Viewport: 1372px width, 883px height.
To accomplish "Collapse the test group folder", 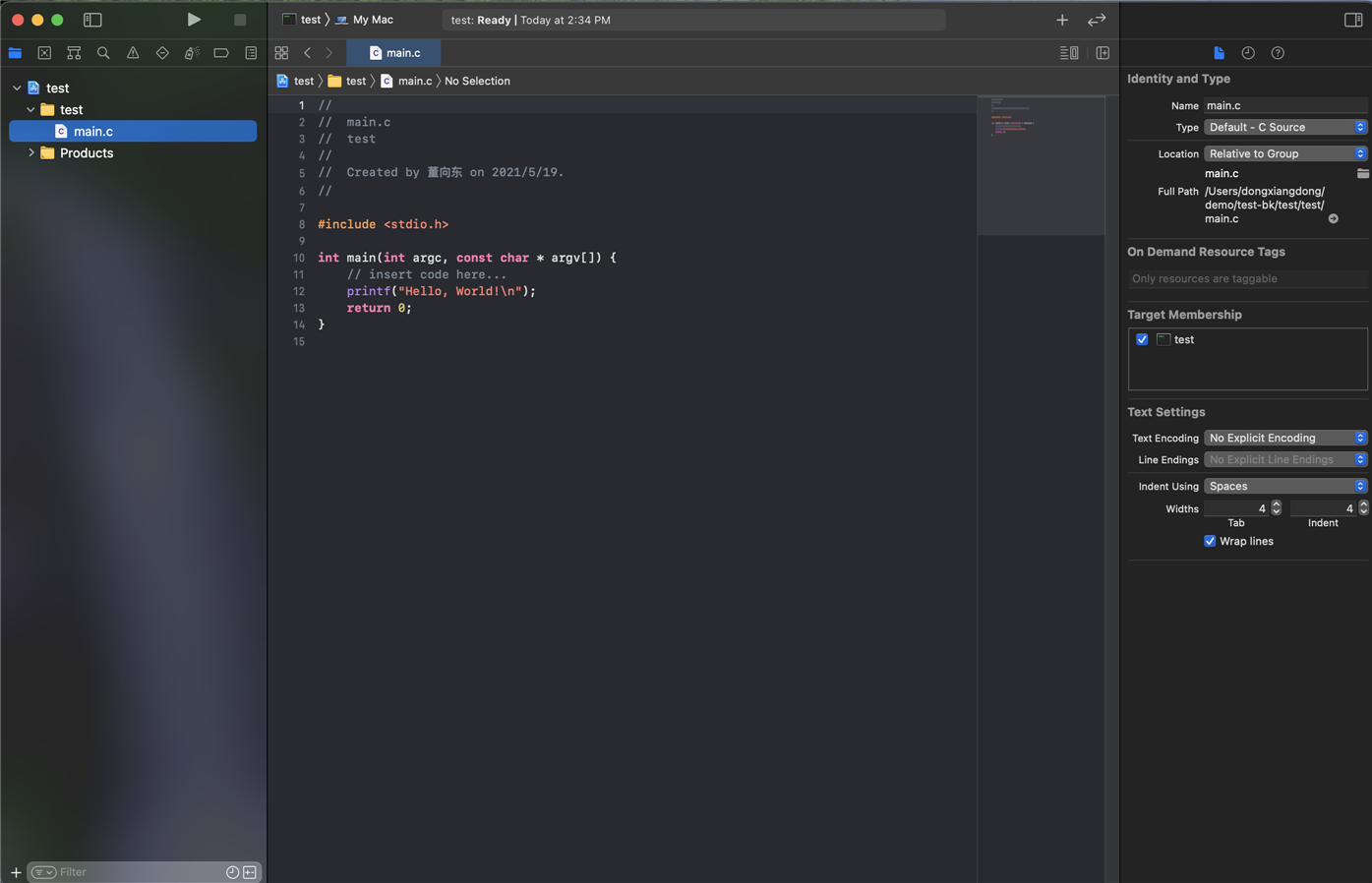I will pyautogui.click(x=30, y=110).
